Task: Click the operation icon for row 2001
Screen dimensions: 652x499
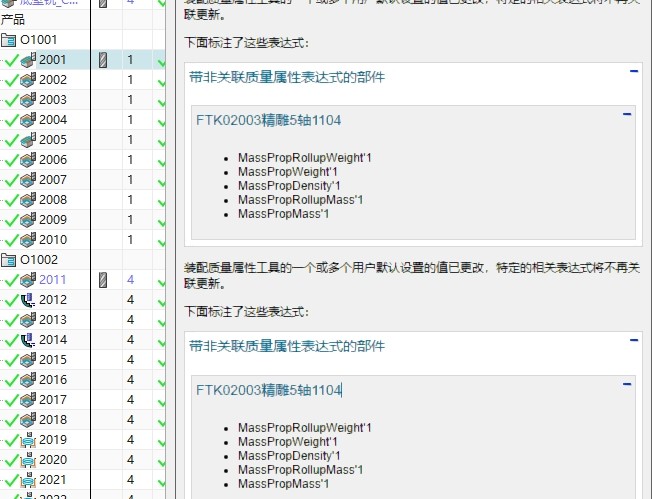Action: coord(28,60)
